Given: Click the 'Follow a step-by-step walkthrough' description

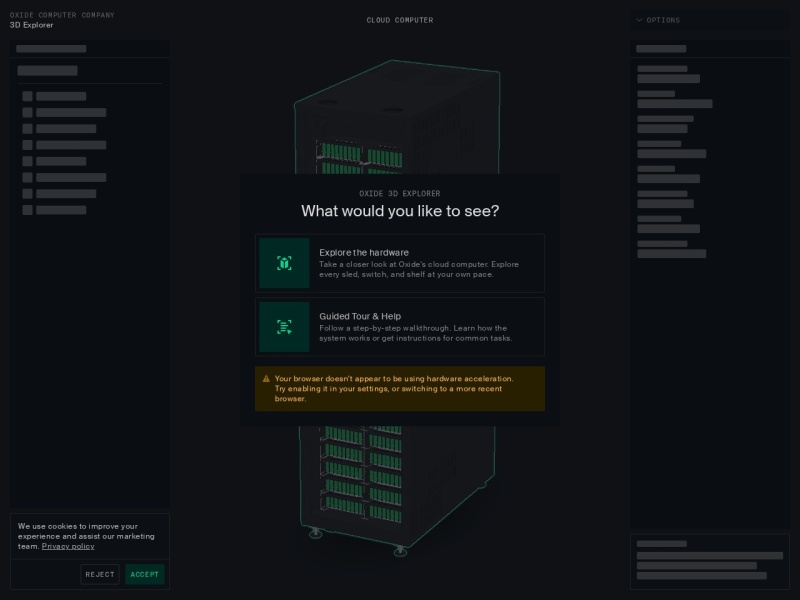Looking at the screenshot, I should tap(416, 333).
